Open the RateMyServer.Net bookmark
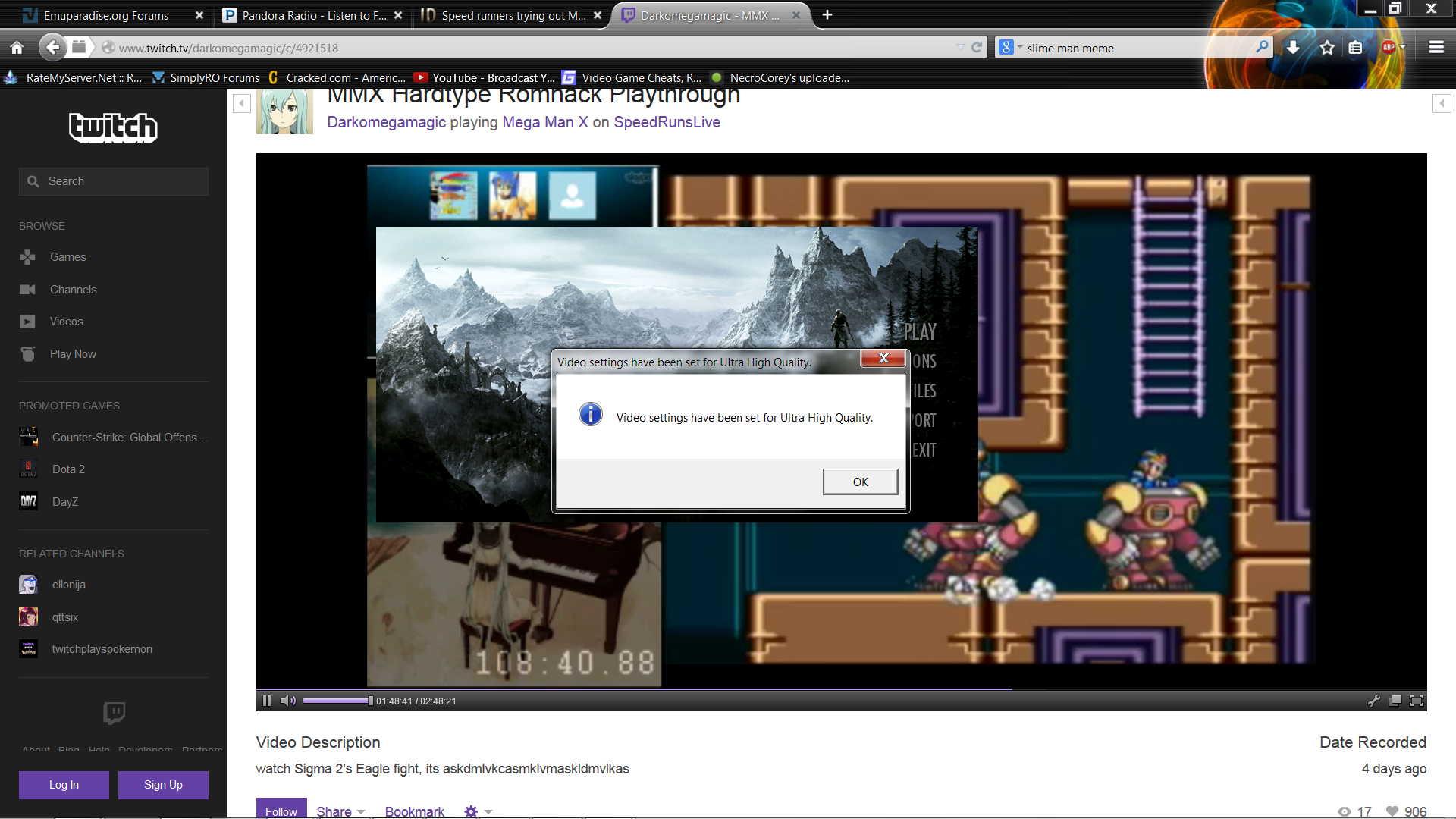1456x819 pixels. coord(74,77)
